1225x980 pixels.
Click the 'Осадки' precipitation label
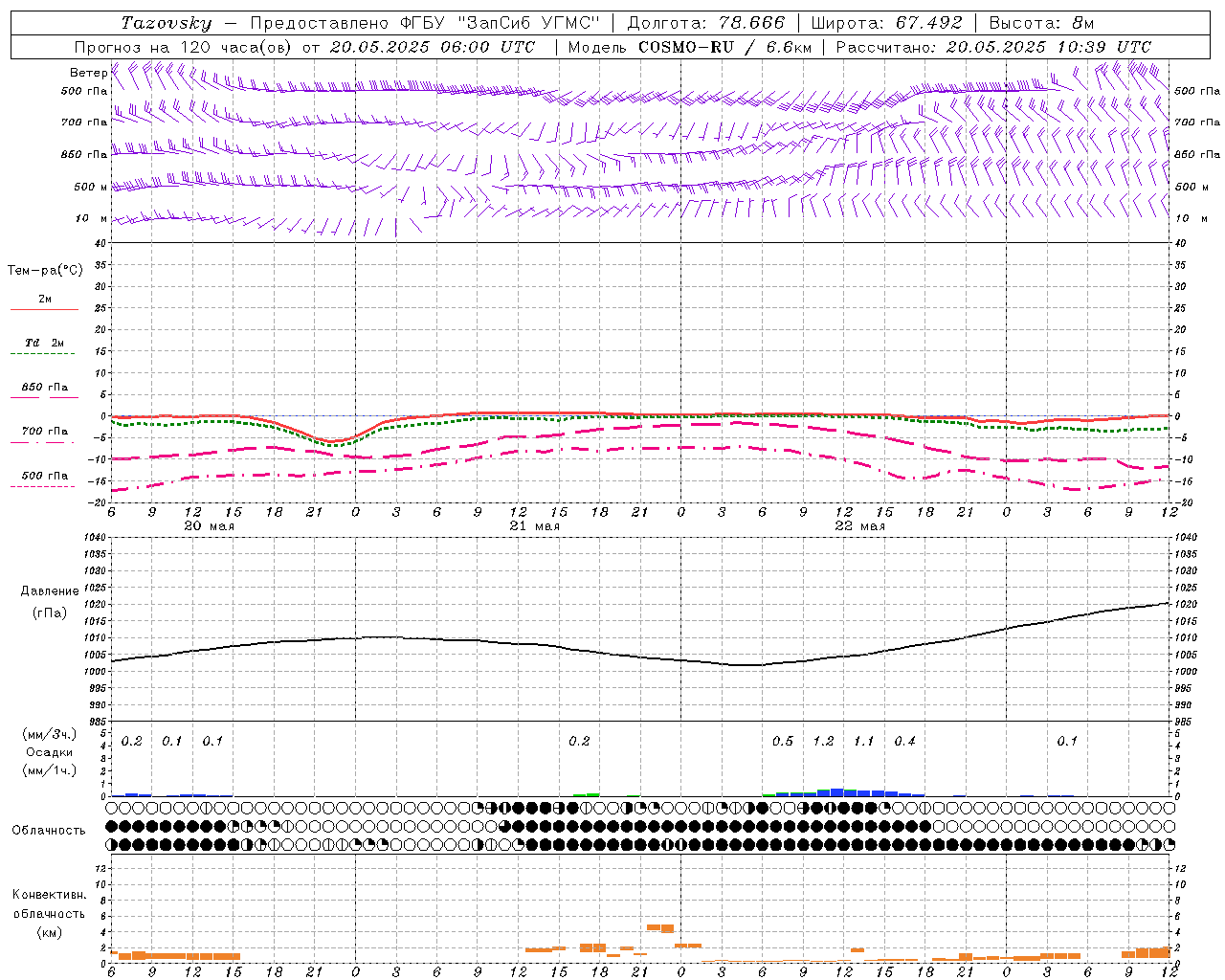(x=49, y=752)
